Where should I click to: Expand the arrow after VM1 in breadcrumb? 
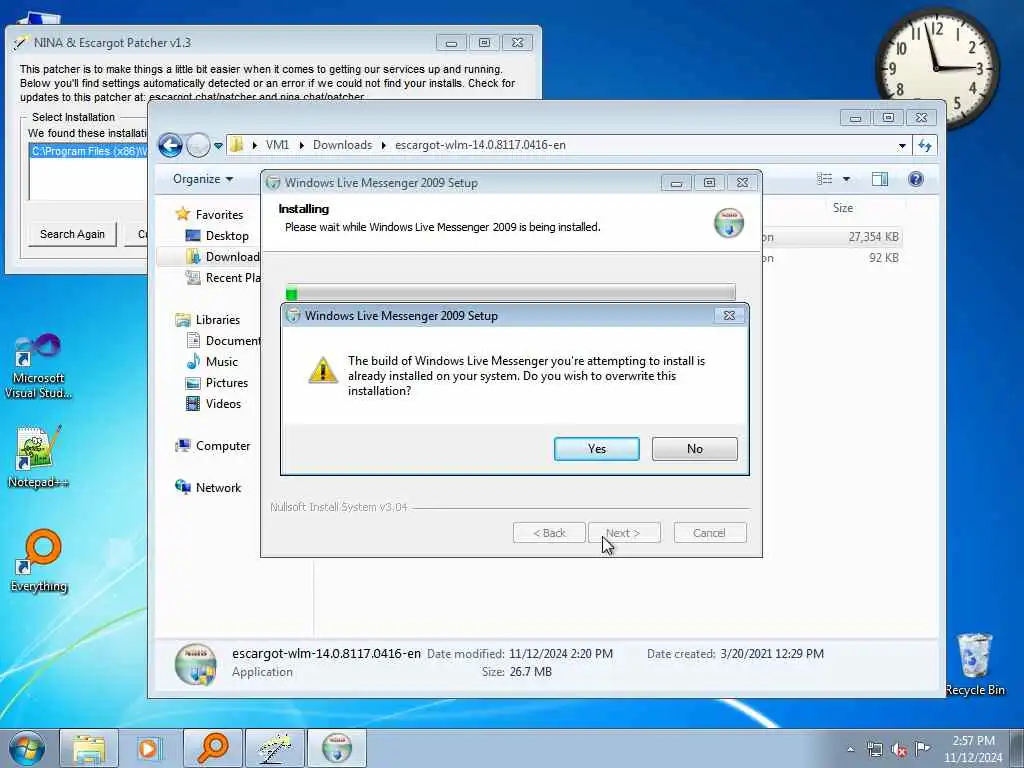(x=301, y=145)
